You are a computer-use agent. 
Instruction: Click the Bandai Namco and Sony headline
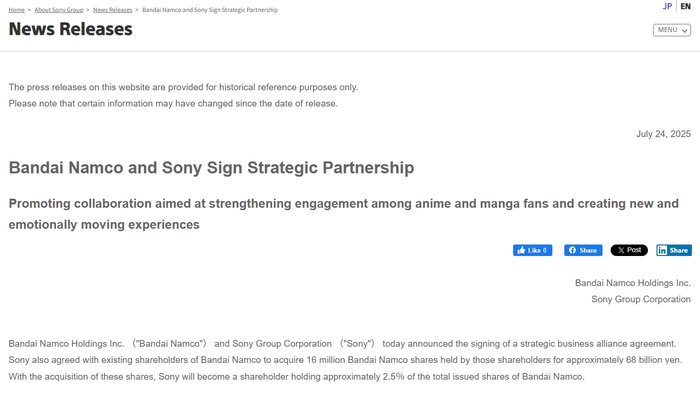coord(211,168)
